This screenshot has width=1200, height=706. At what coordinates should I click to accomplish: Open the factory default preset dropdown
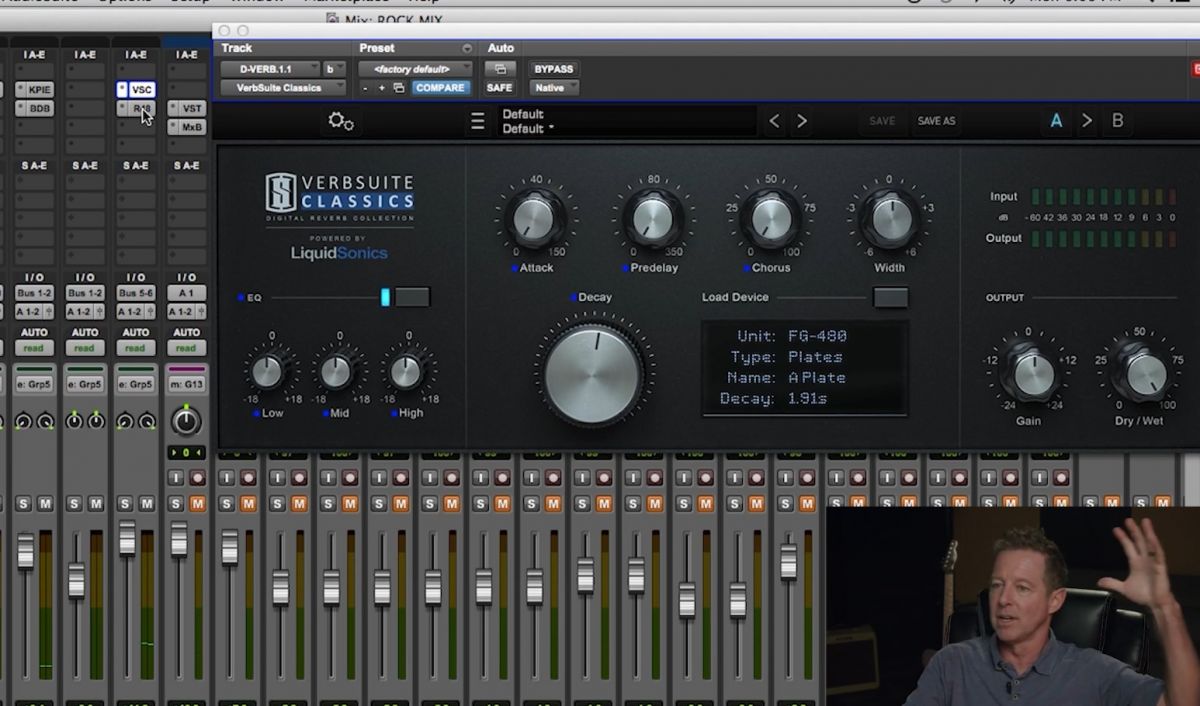[x=414, y=68]
